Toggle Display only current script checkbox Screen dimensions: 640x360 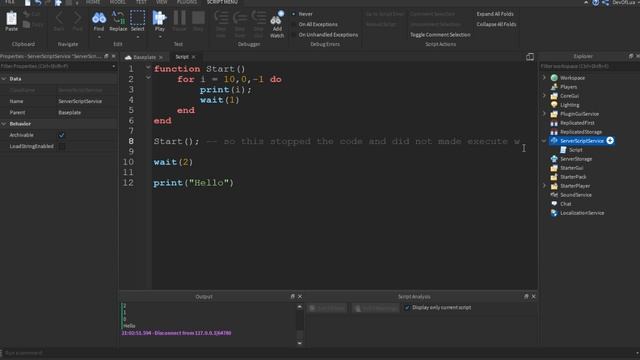pyautogui.click(x=407, y=307)
